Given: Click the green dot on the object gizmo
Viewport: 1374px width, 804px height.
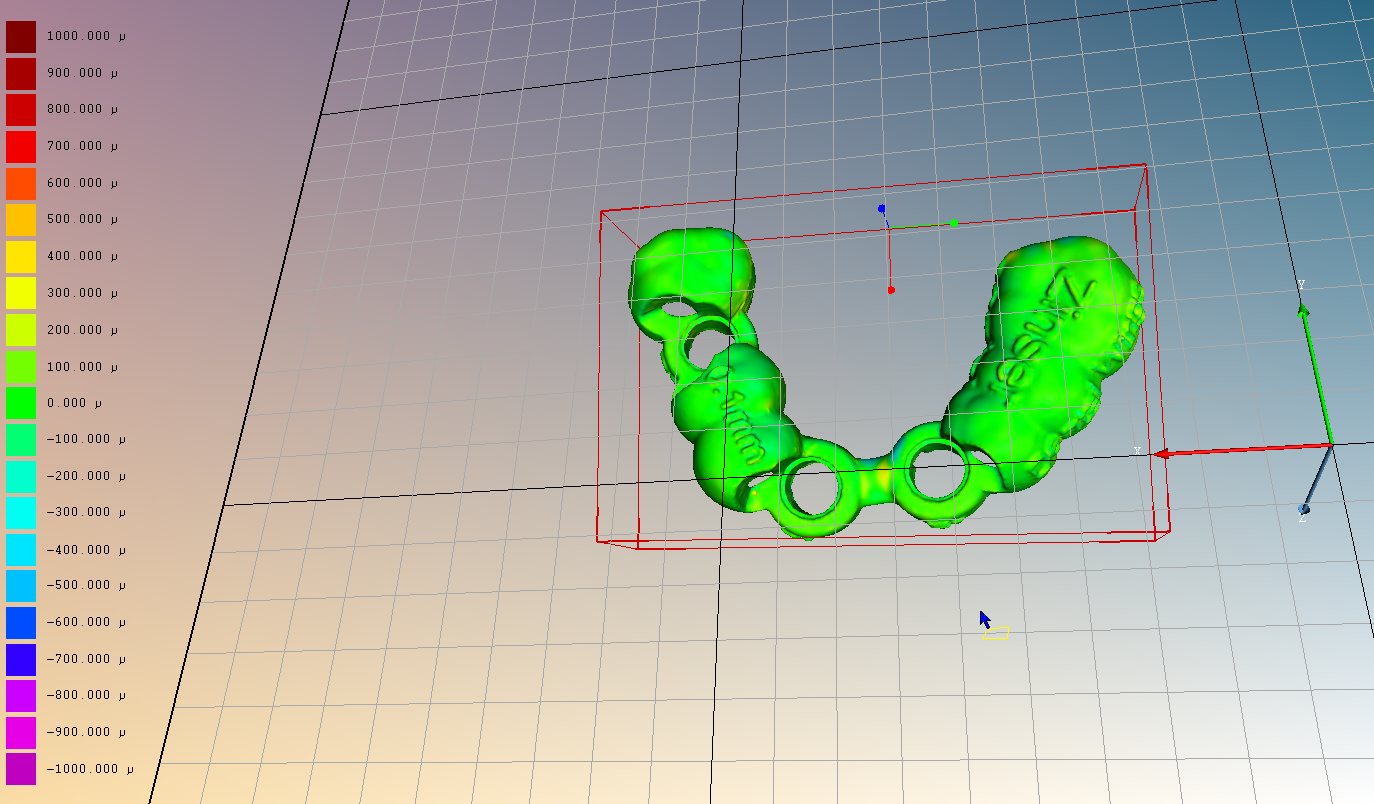Looking at the screenshot, I should pos(954,223).
